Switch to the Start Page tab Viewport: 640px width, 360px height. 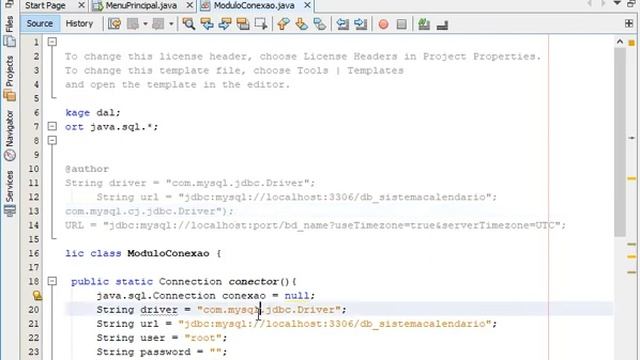[45, 5]
